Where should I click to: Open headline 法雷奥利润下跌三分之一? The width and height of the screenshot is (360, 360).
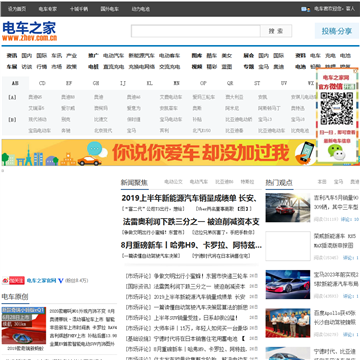pyautogui.click(x=191, y=222)
